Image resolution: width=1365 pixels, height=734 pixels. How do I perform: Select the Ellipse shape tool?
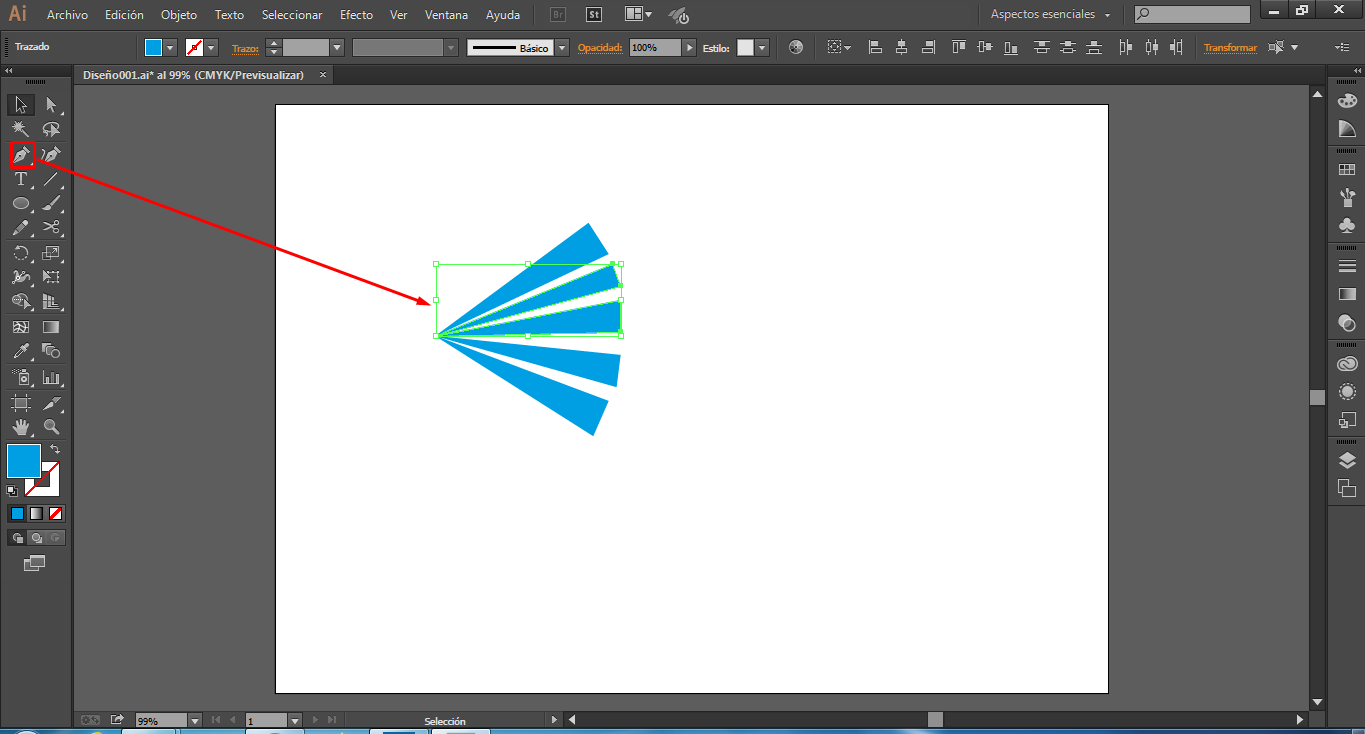click(x=21, y=203)
